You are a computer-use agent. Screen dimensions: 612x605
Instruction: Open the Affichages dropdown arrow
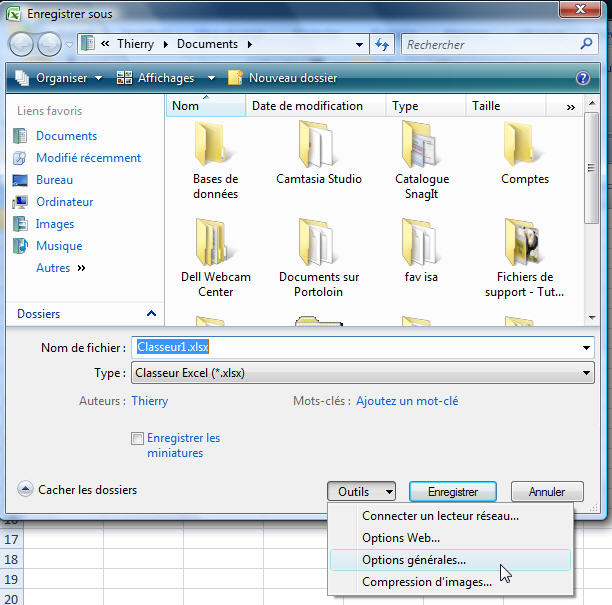pyautogui.click(x=211, y=78)
